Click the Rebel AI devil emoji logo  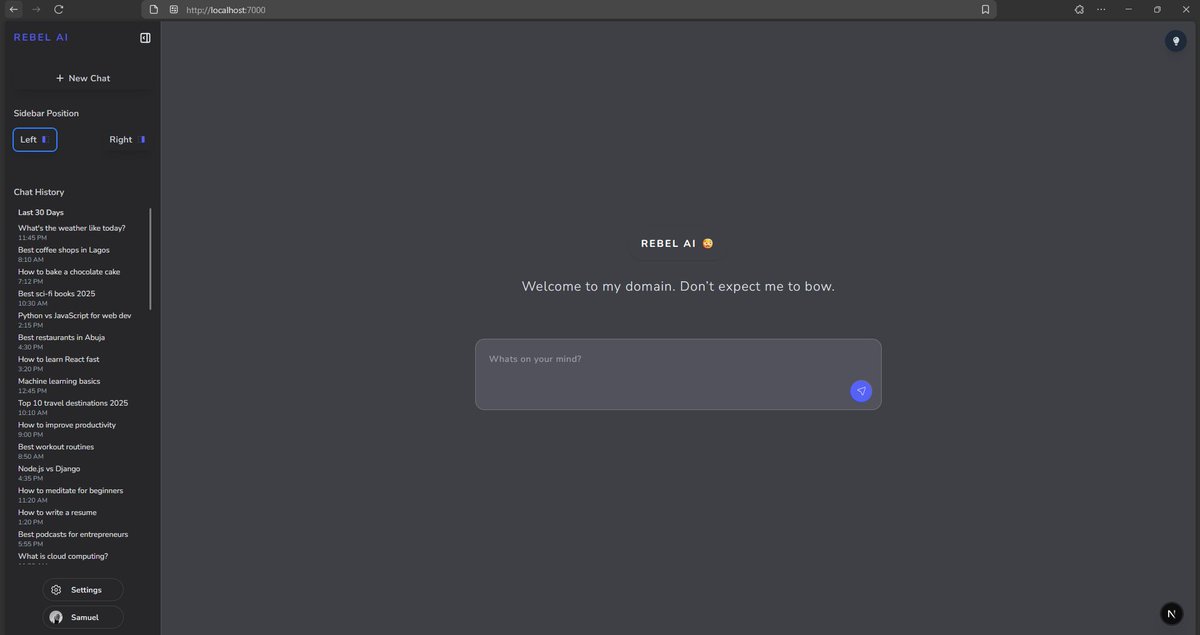coord(708,242)
